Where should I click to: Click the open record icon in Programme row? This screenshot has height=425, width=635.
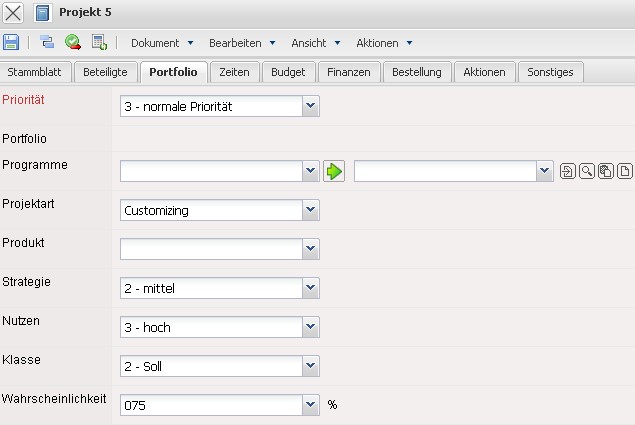point(568,171)
